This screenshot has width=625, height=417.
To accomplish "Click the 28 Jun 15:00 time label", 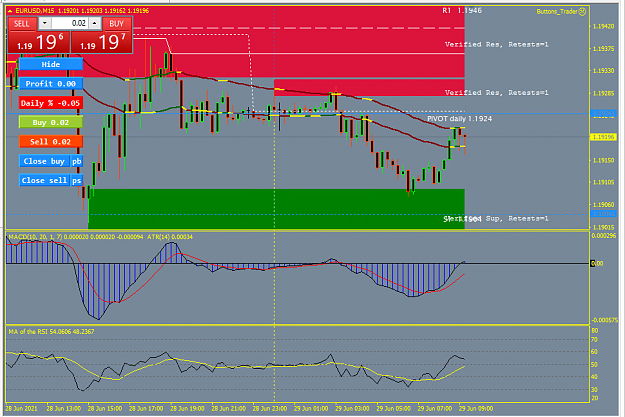I will 105,409.
